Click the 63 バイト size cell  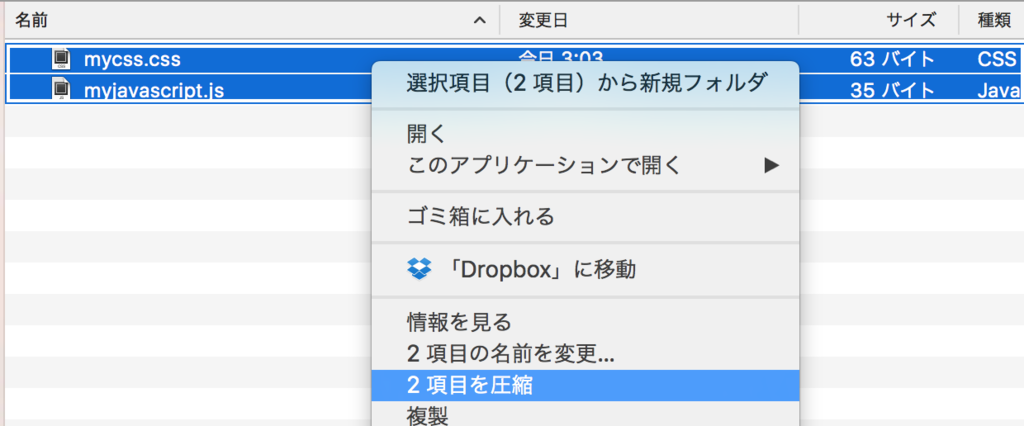pyautogui.click(x=892, y=60)
